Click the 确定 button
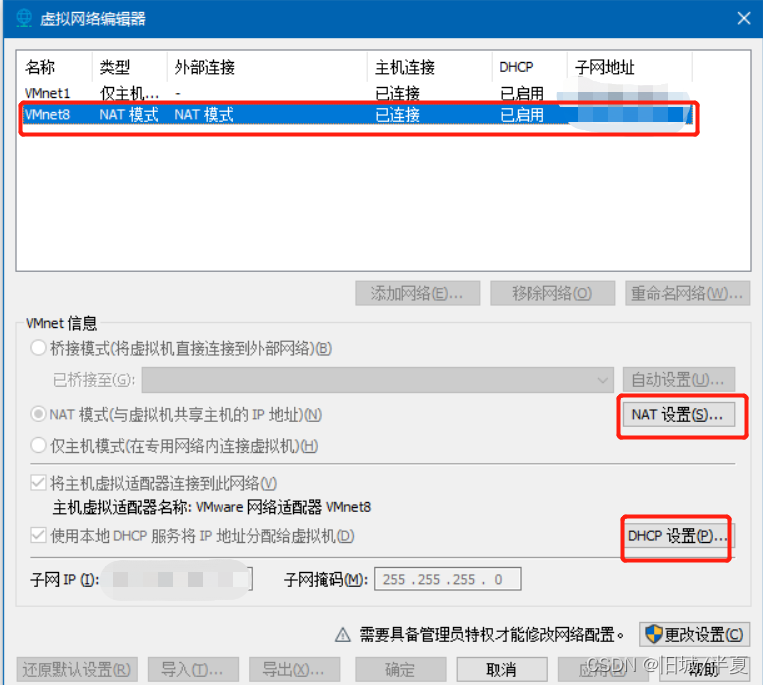763x685 pixels. (400, 669)
